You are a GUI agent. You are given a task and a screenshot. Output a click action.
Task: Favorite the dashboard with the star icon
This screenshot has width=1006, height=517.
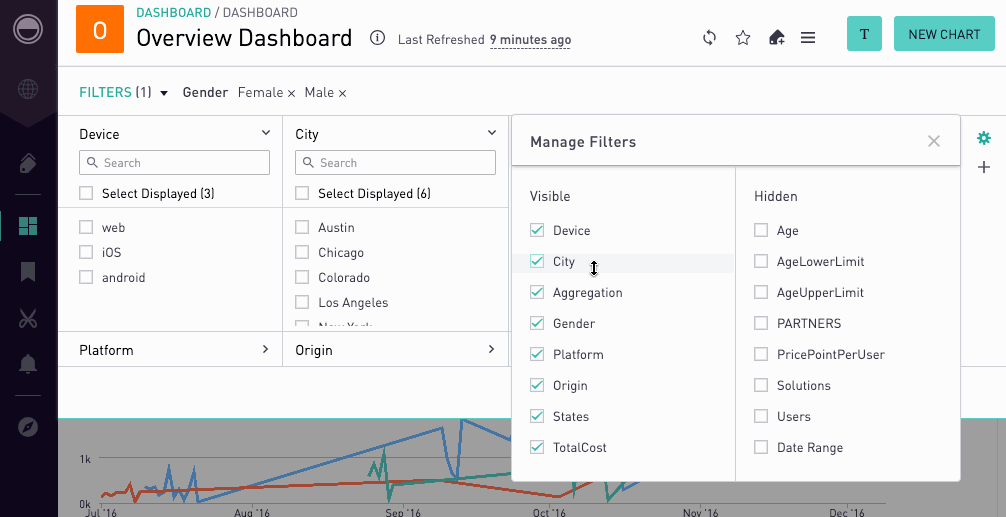coord(743,38)
